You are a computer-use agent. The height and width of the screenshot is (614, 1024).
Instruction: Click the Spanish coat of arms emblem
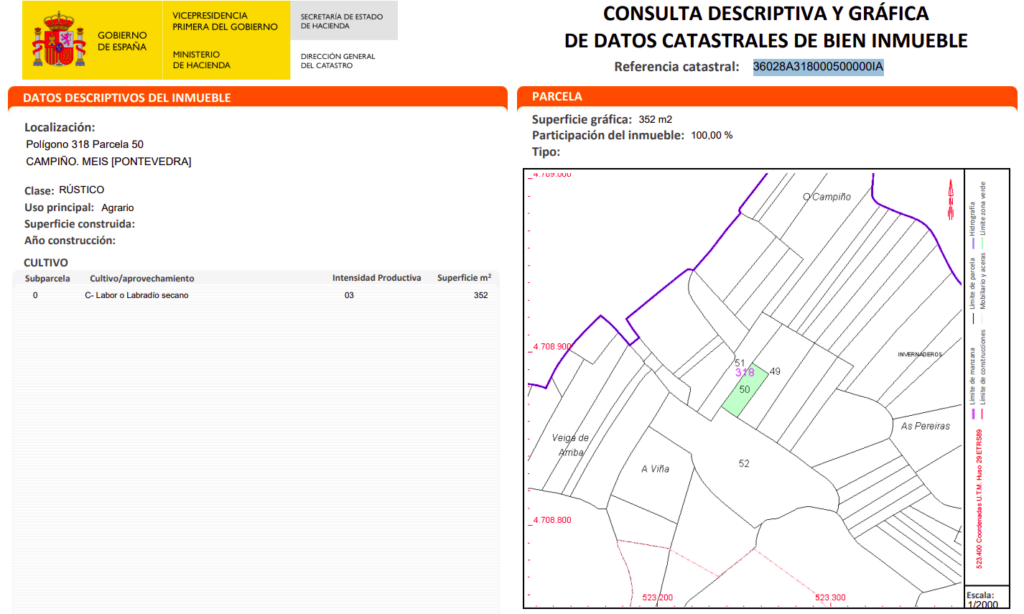pos(59,40)
